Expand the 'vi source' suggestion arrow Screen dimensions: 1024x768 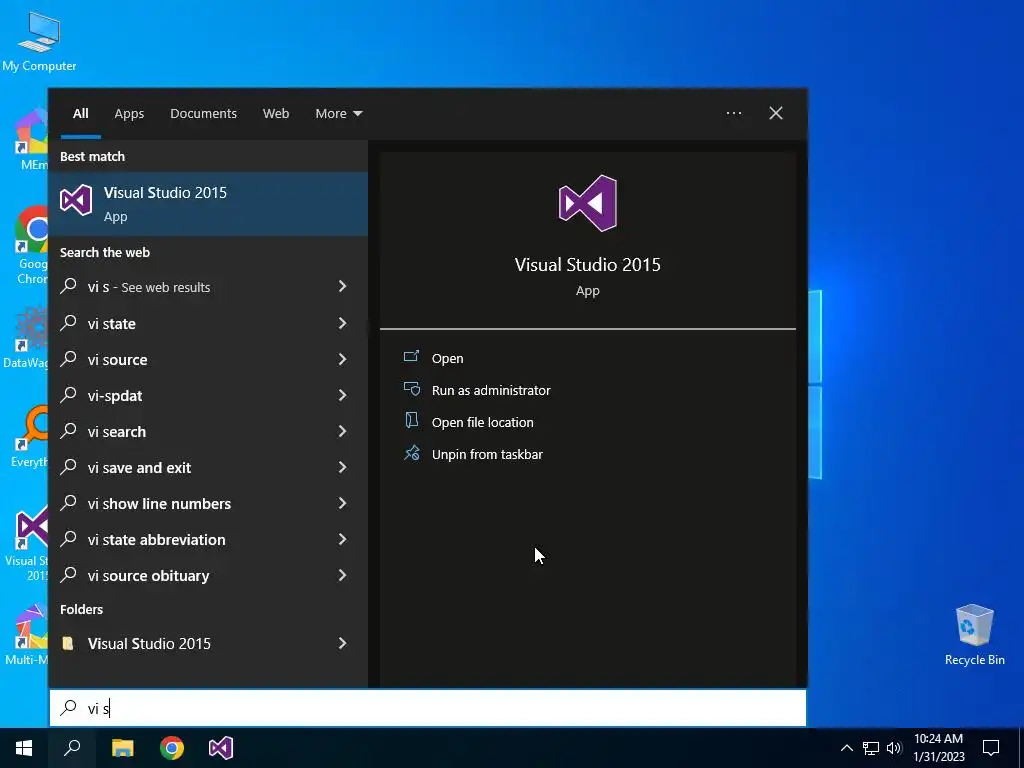coord(342,359)
